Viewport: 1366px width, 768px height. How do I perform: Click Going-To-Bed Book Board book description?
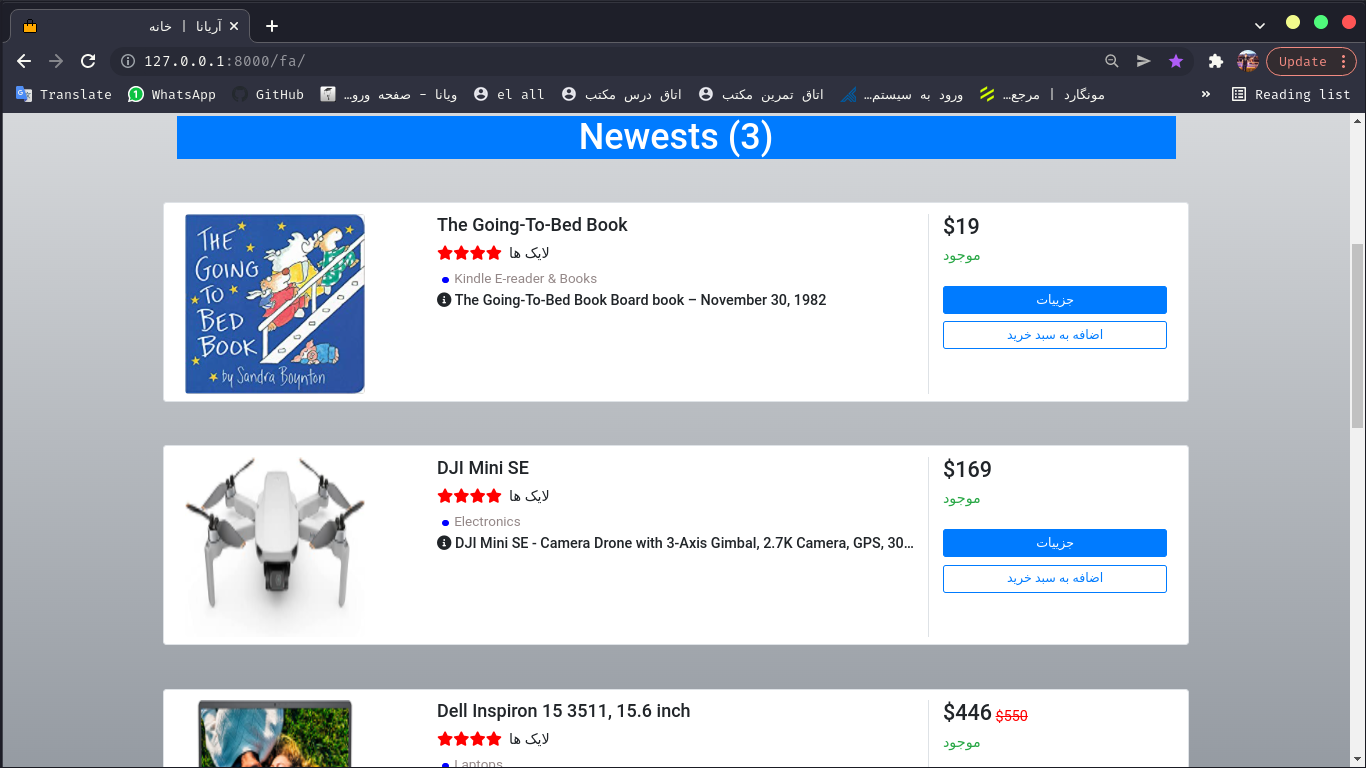click(640, 300)
